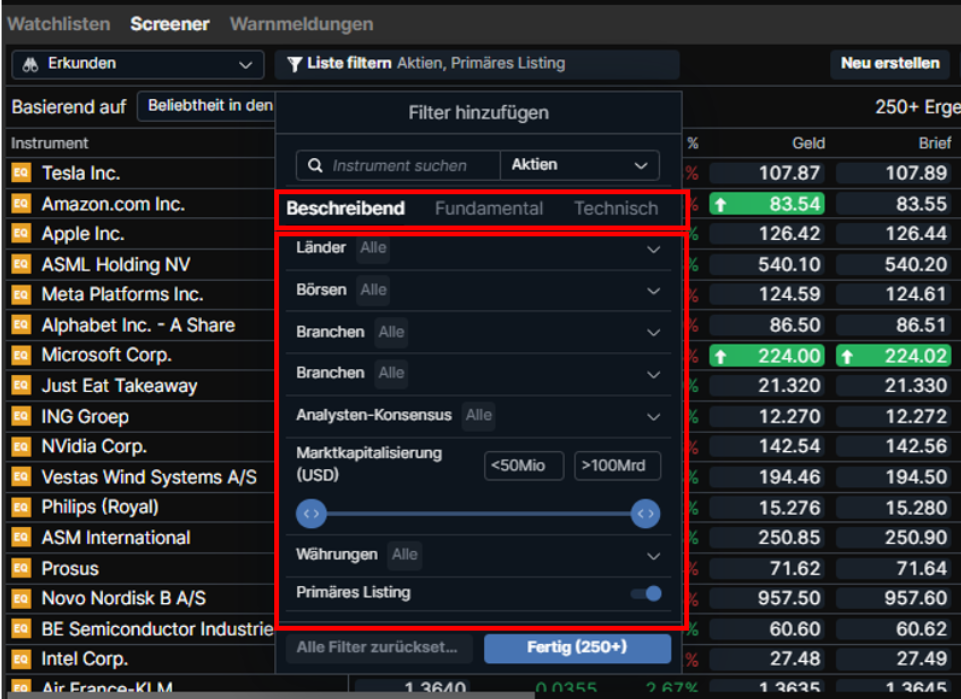Switch to the Fundamental tab
Viewport: 961px width, 699px height.
pyautogui.click(x=489, y=209)
